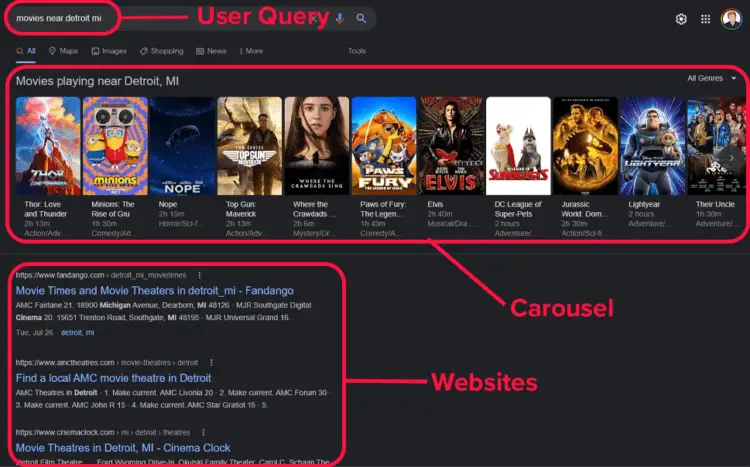Open the account profile avatar

[x=731, y=19]
